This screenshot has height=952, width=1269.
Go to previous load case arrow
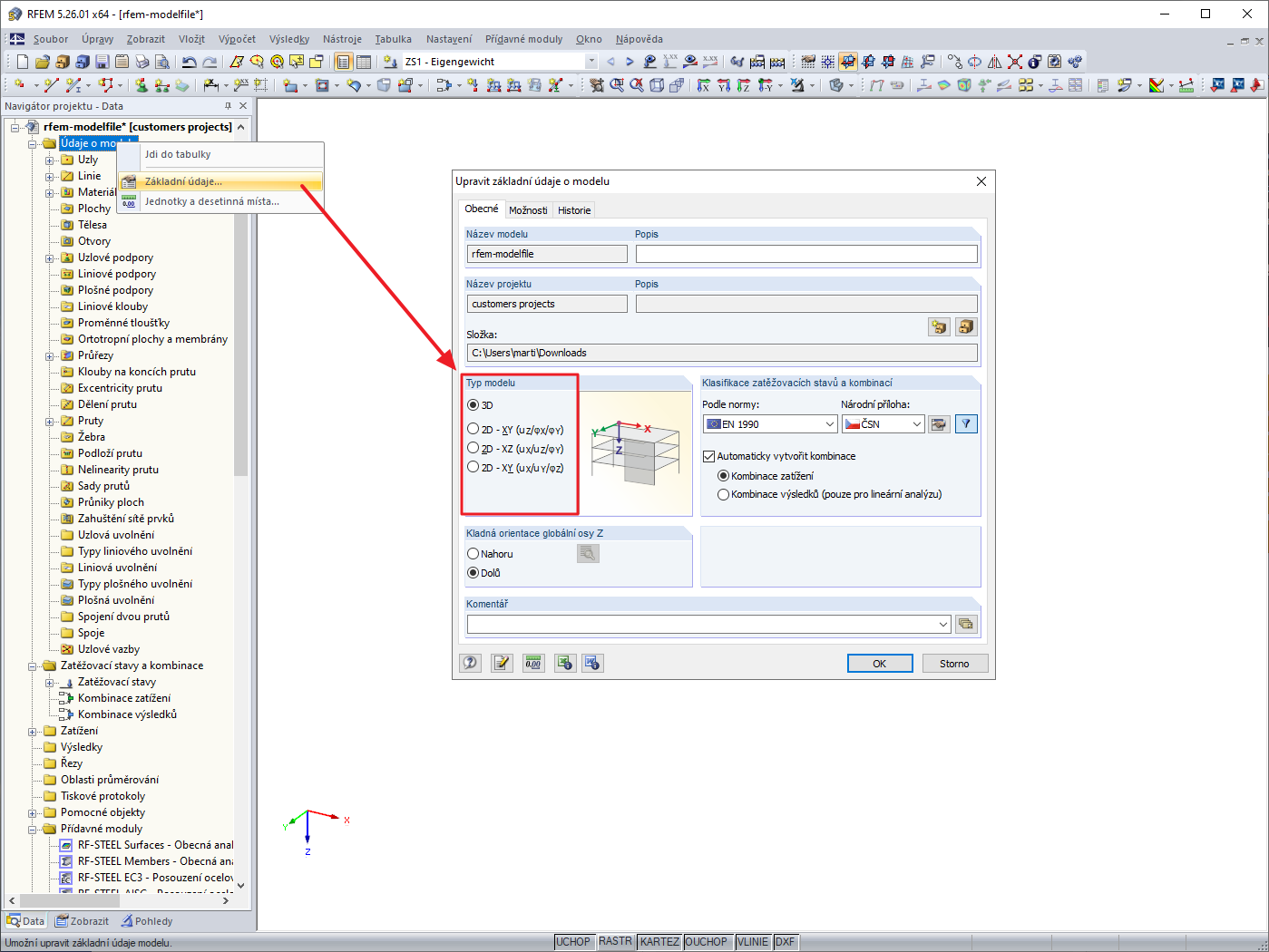(x=610, y=62)
